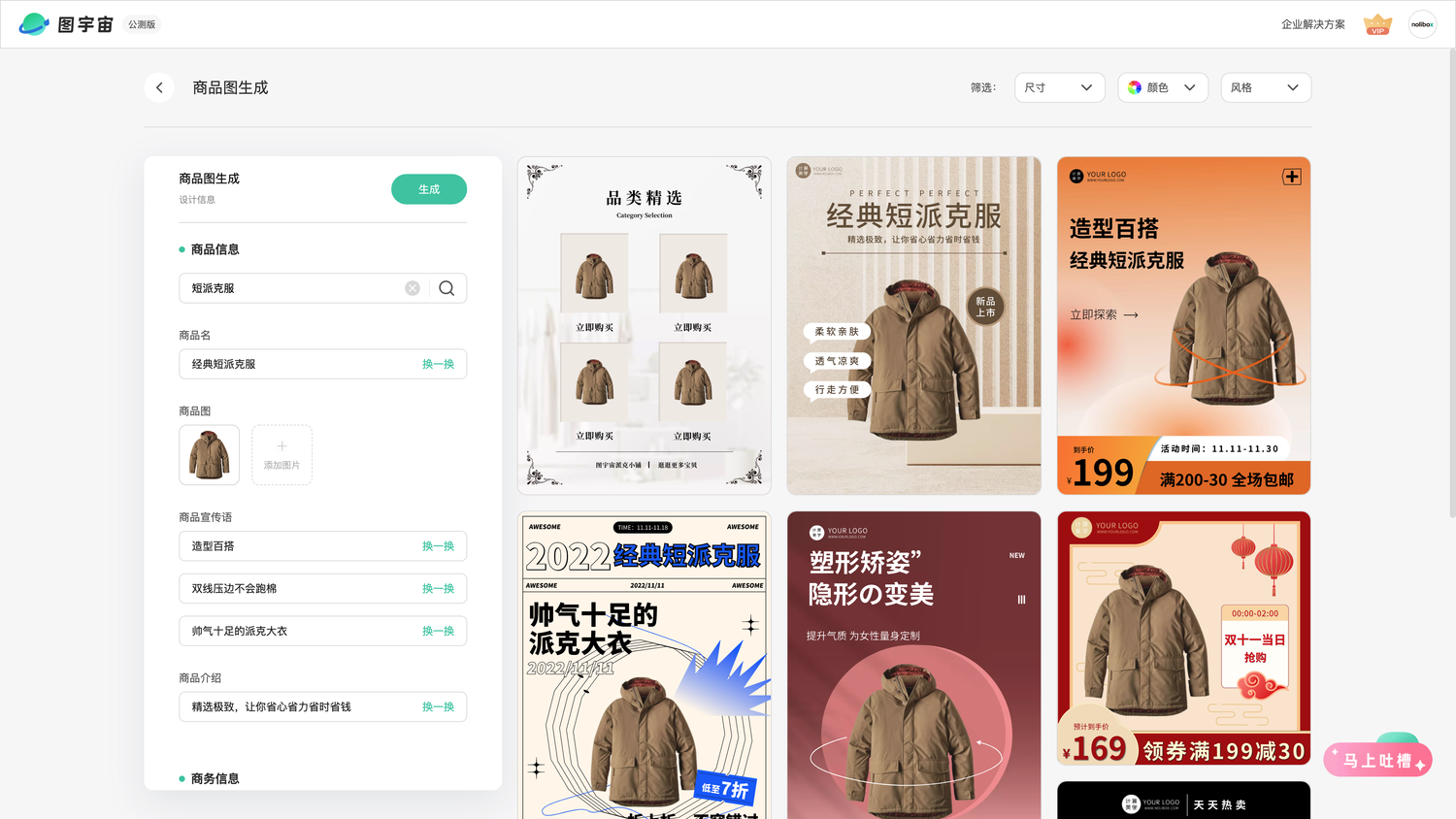Image resolution: width=1456 pixels, height=819 pixels.
Task: Open the 颜色 filter dropdown
Action: point(1162,87)
